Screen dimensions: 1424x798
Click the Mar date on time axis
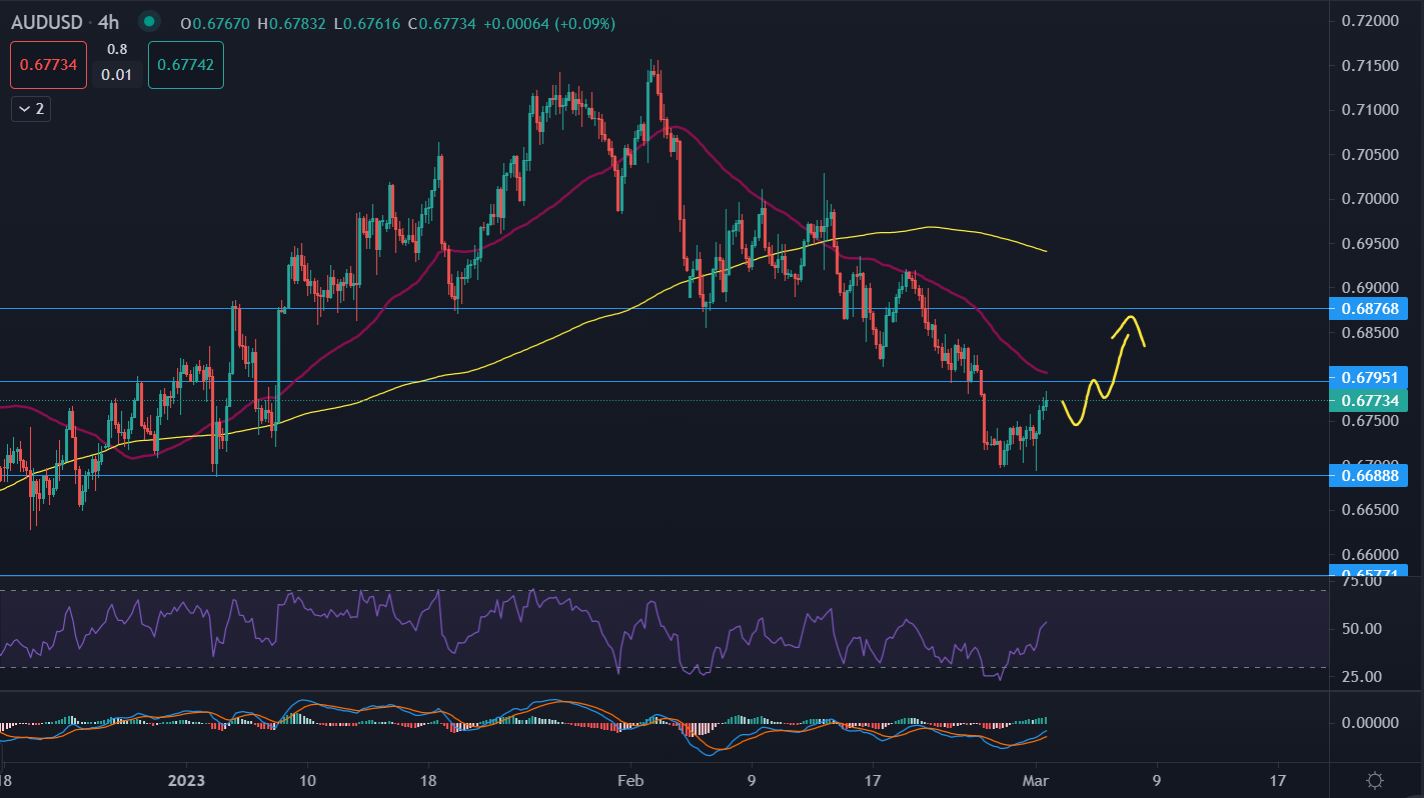pyautogui.click(x=1035, y=779)
